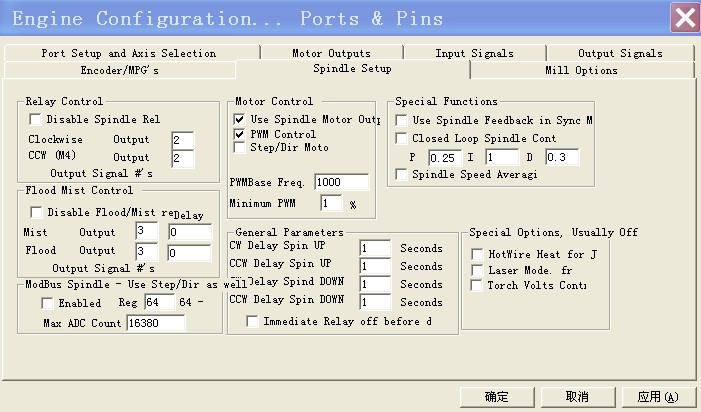Switch to the Motor Outputs tab
This screenshot has width=701, height=412.
point(331,53)
